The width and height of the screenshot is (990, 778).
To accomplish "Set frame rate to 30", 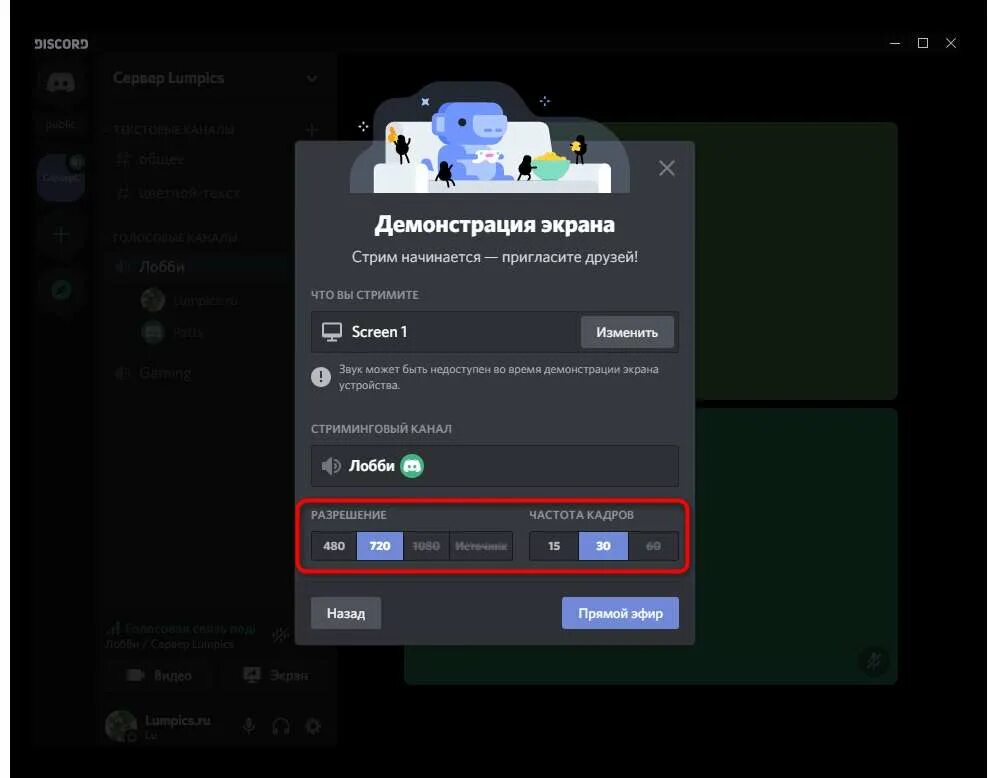I will coord(603,546).
